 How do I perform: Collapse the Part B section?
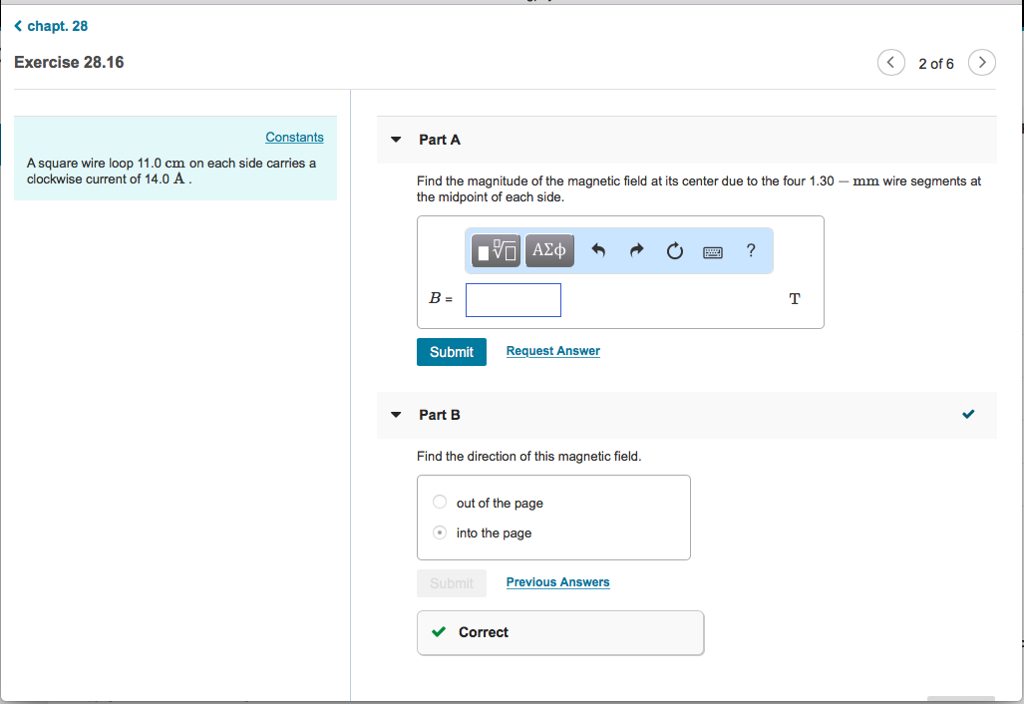pyautogui.click(x=396, y=415)
